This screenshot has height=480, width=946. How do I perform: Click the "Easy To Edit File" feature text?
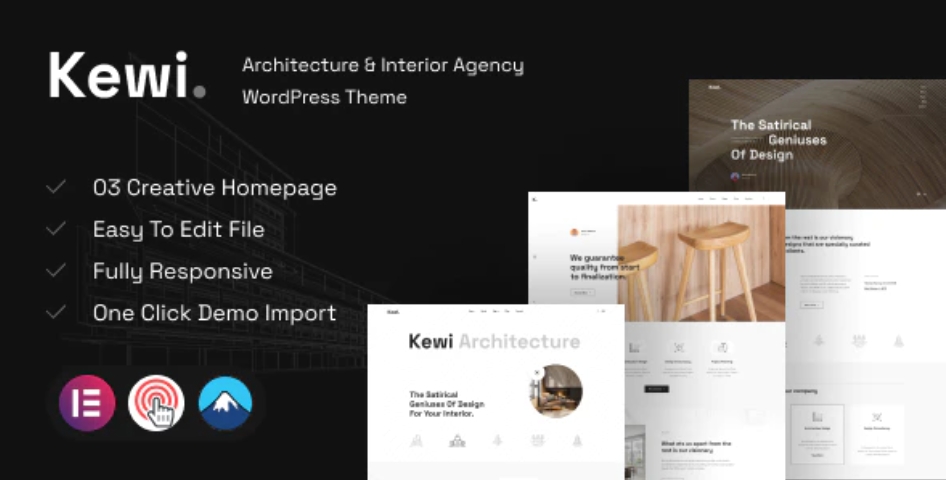[179, 229]
